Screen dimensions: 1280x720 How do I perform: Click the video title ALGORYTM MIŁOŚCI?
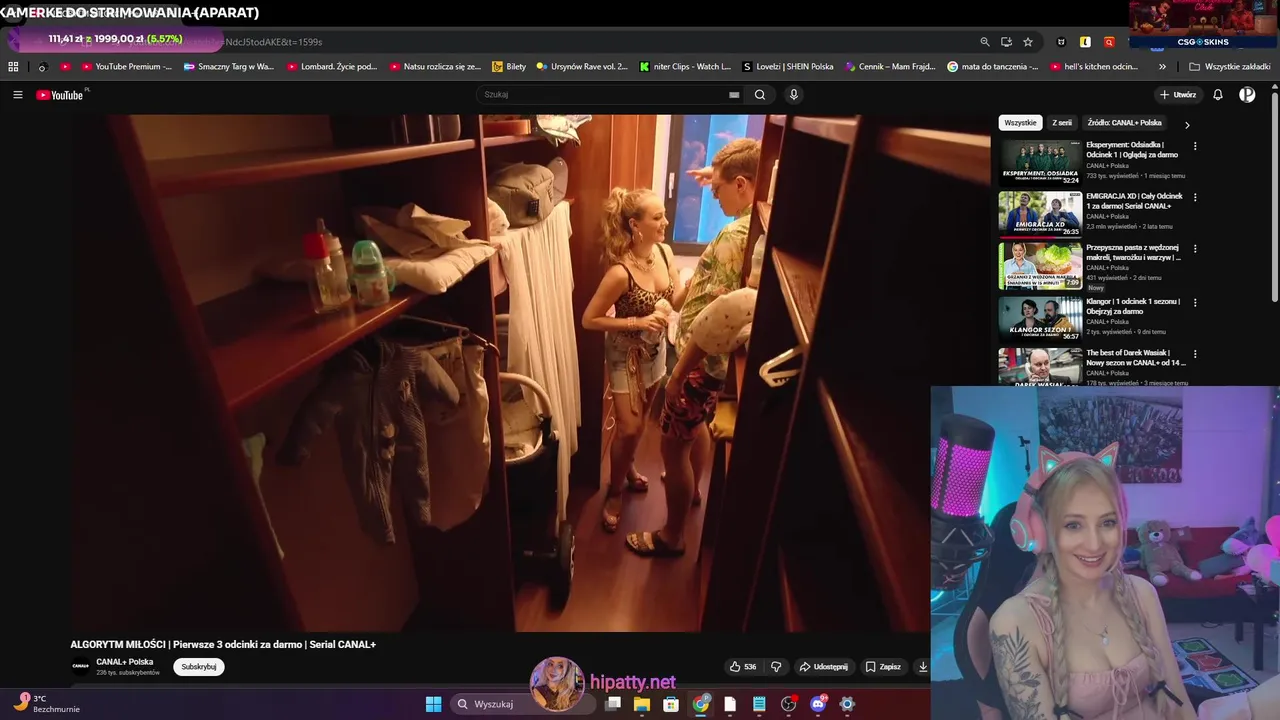point(223,645)
